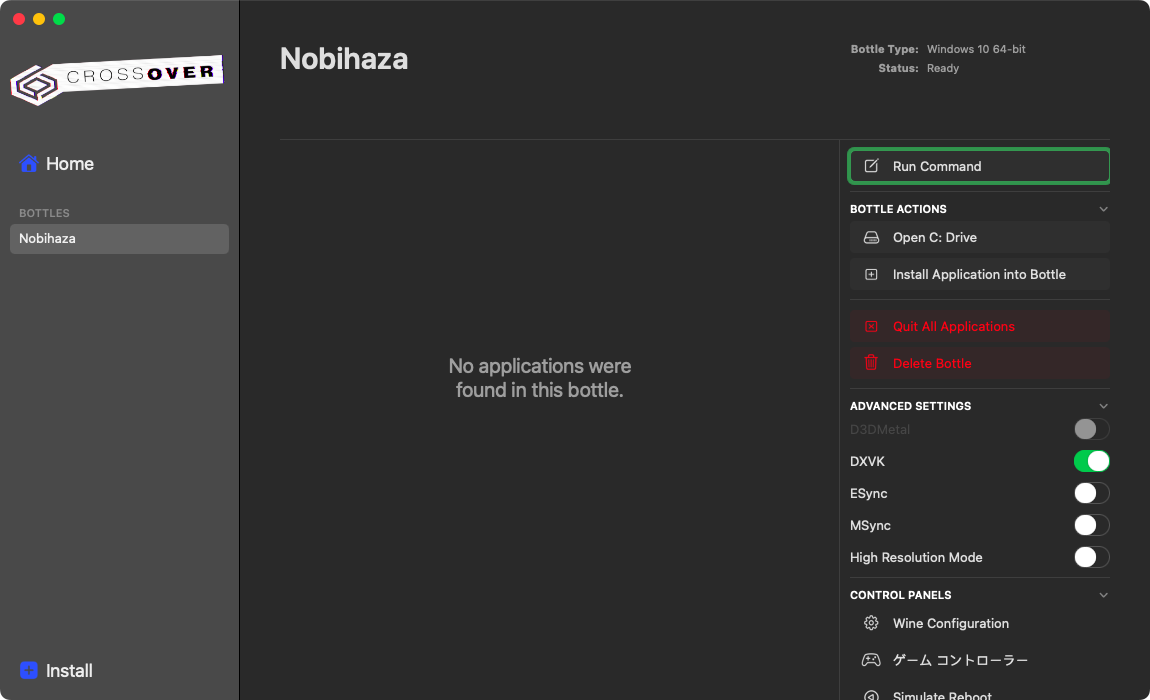1150x700 pixels.
Task: Click the Open C: Drive disk icon
Action: pyautogui.click(x=871, y=238)
